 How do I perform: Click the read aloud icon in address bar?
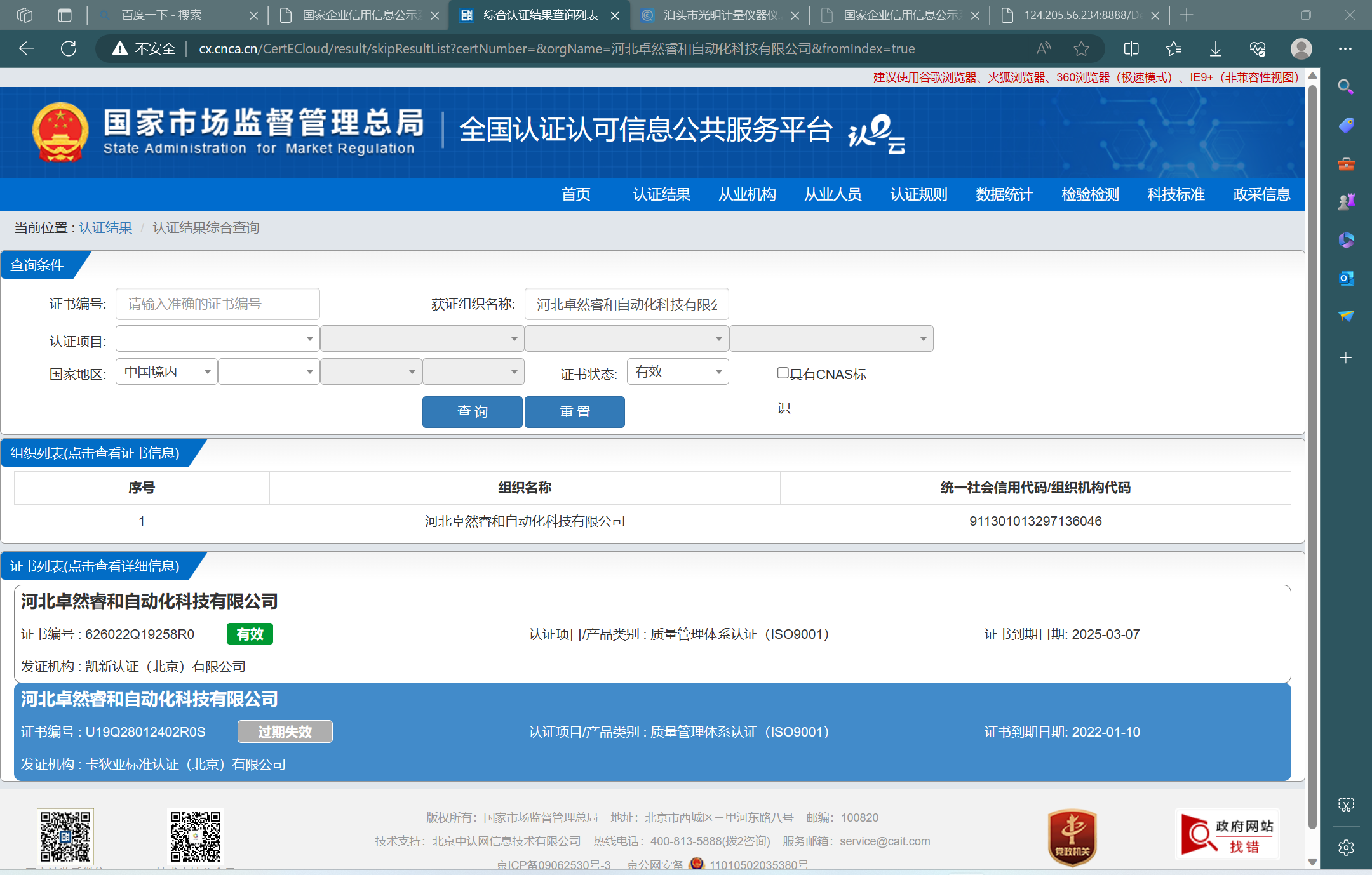[x=1044, y=49]
